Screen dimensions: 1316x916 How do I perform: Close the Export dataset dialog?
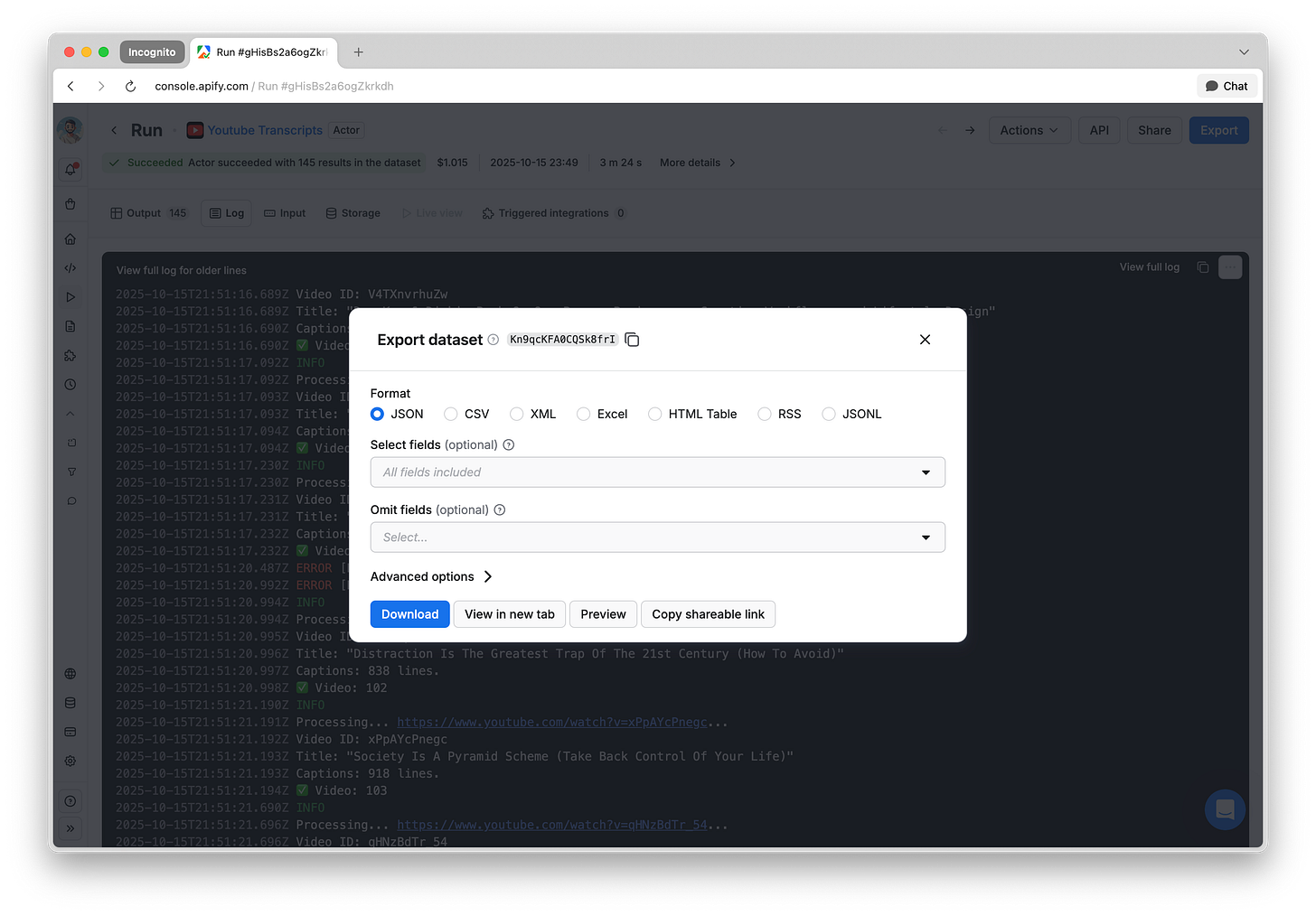[x=925, y=340]
